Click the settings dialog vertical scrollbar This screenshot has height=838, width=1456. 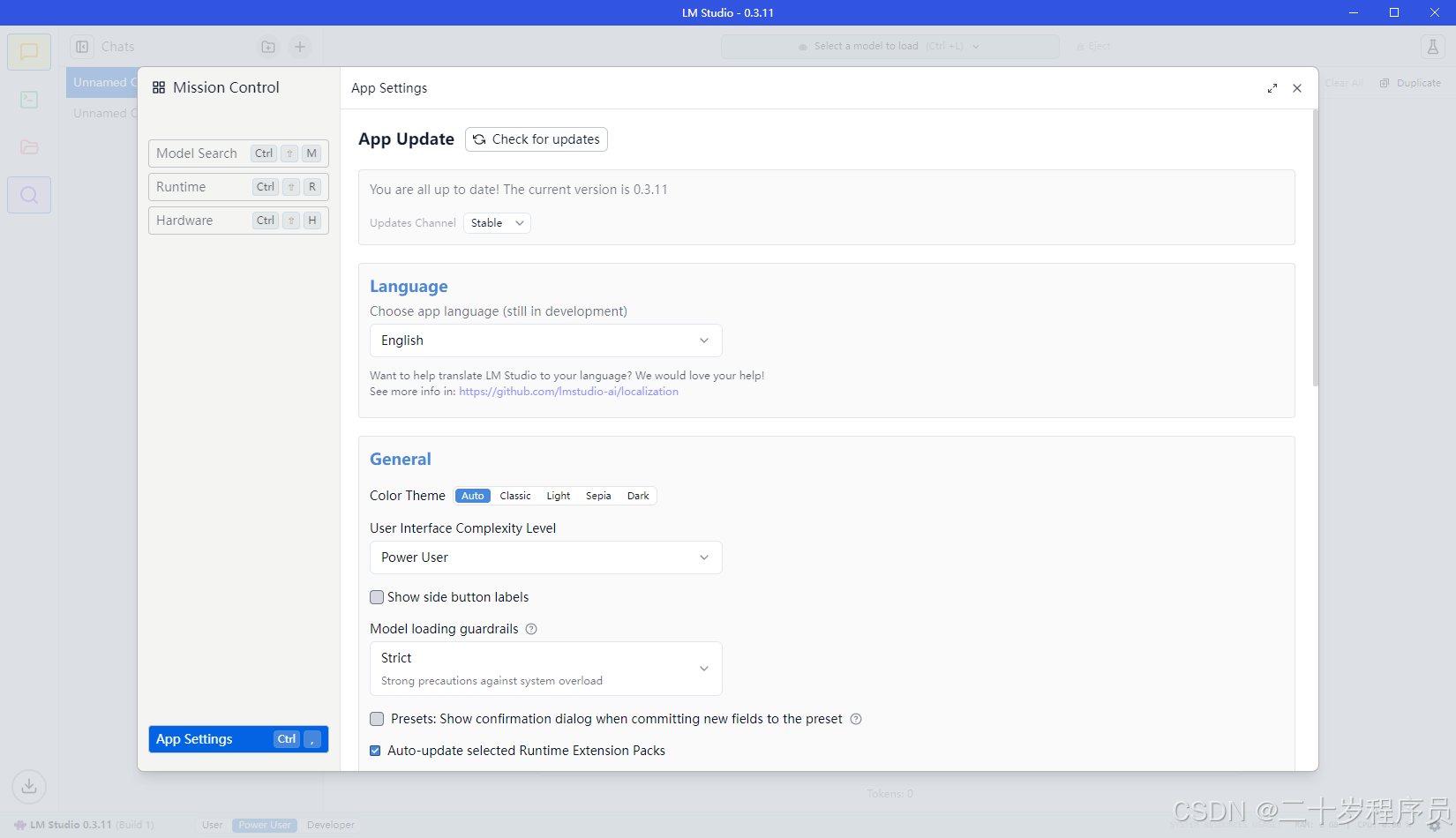[x=1315, y=248]
